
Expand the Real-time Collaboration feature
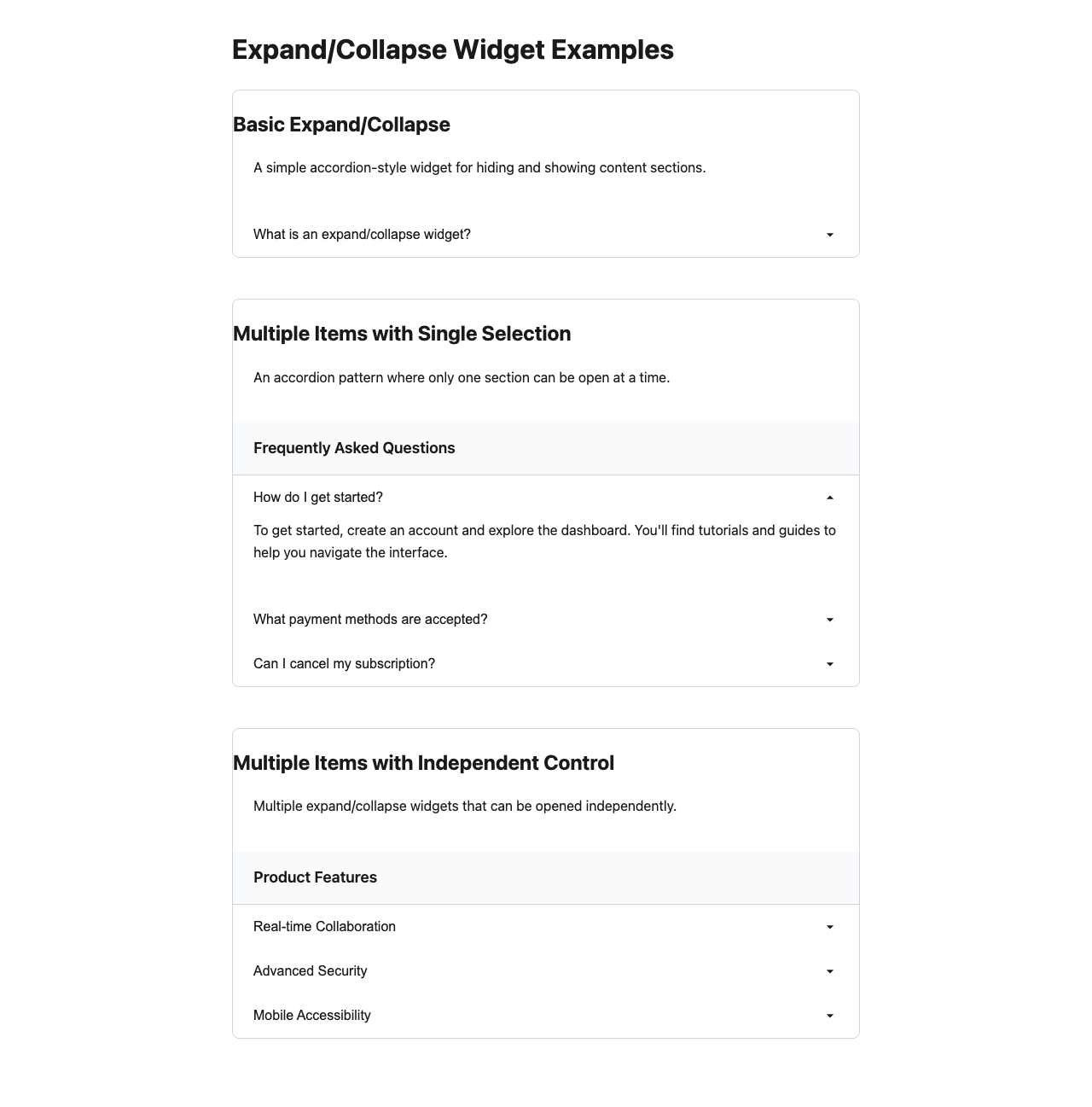click(324, 927)
